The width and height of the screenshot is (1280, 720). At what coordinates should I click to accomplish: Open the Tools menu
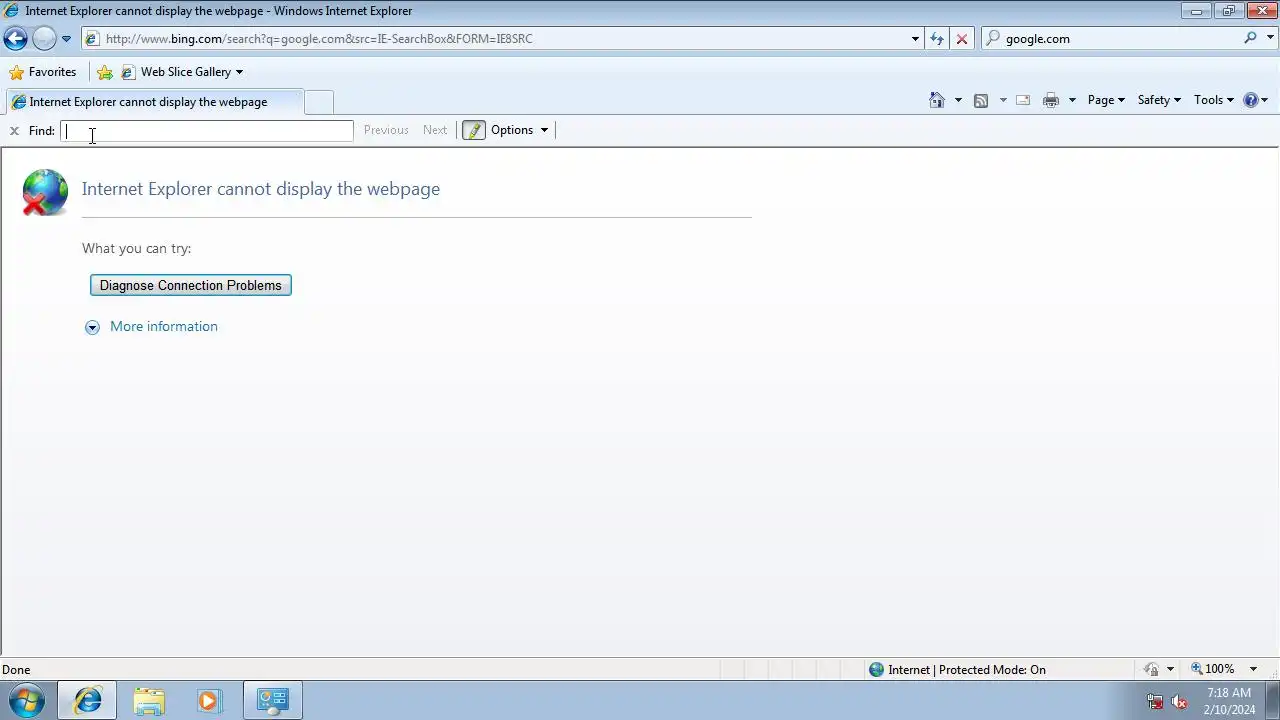[x=1214, y=100]
